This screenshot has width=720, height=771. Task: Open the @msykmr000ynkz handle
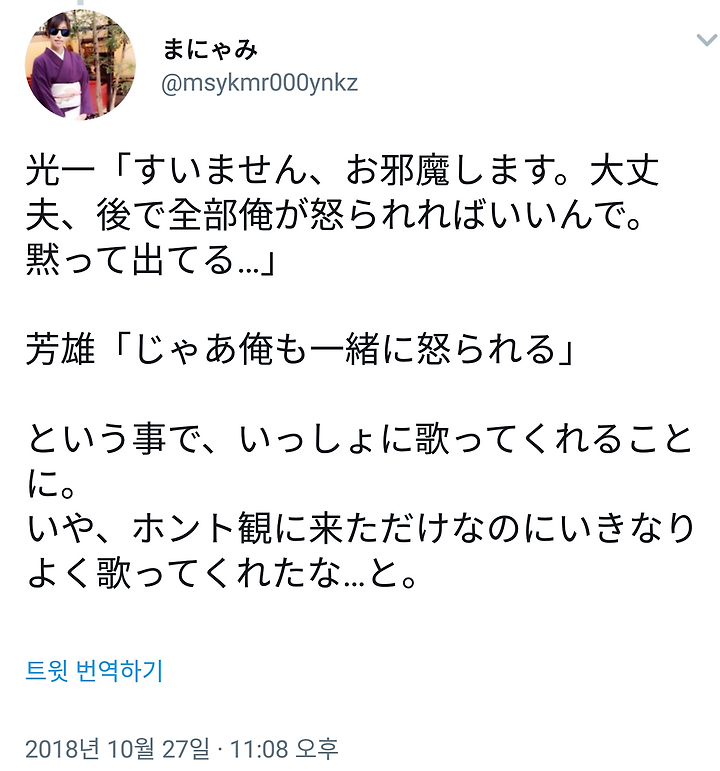[259, 83]
